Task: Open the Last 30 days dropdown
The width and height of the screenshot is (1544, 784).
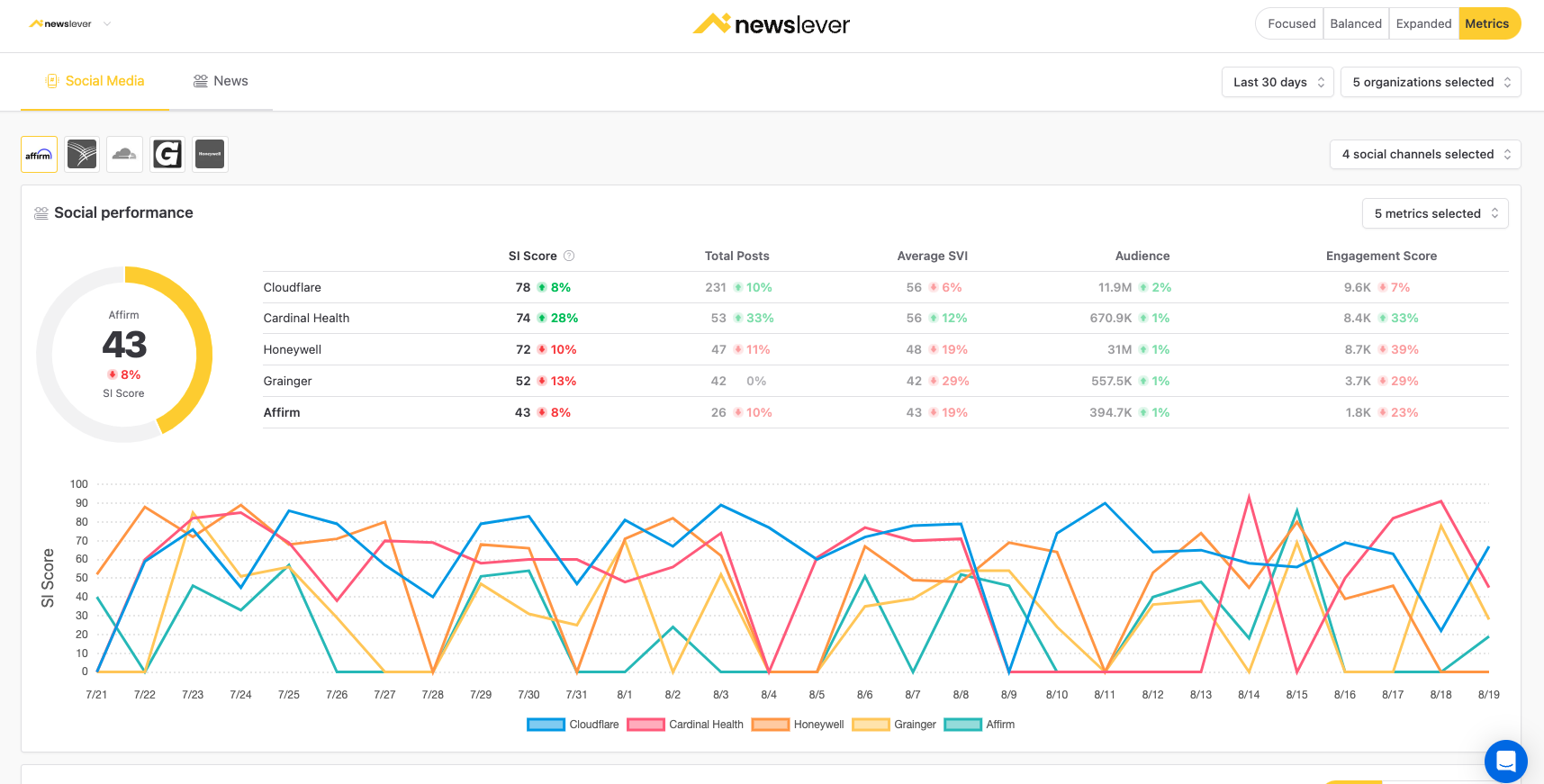Action: (x=1278, y=82)
